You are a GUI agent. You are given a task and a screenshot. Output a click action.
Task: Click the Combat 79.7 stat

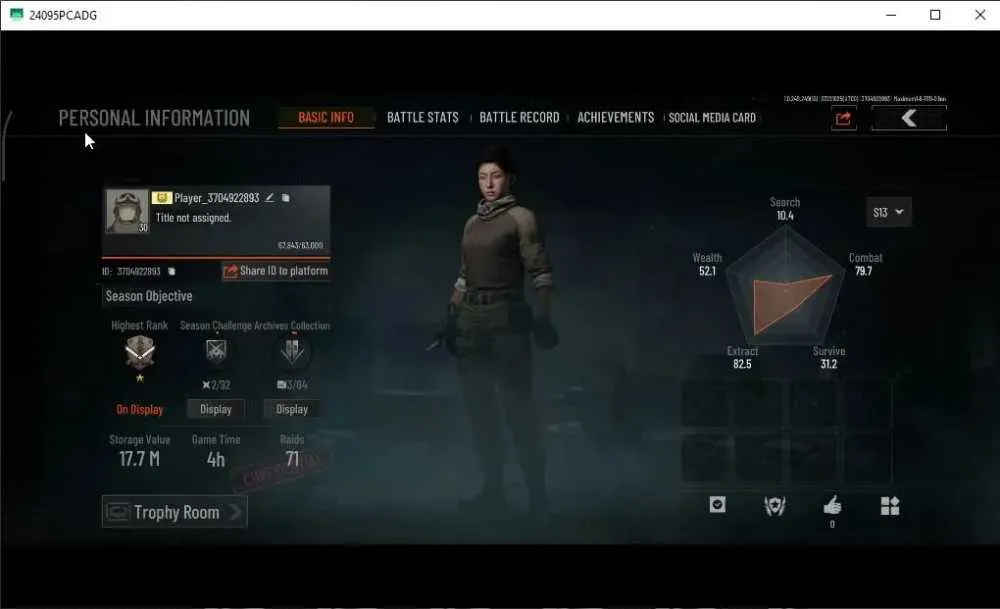click(x=865, y=265)
